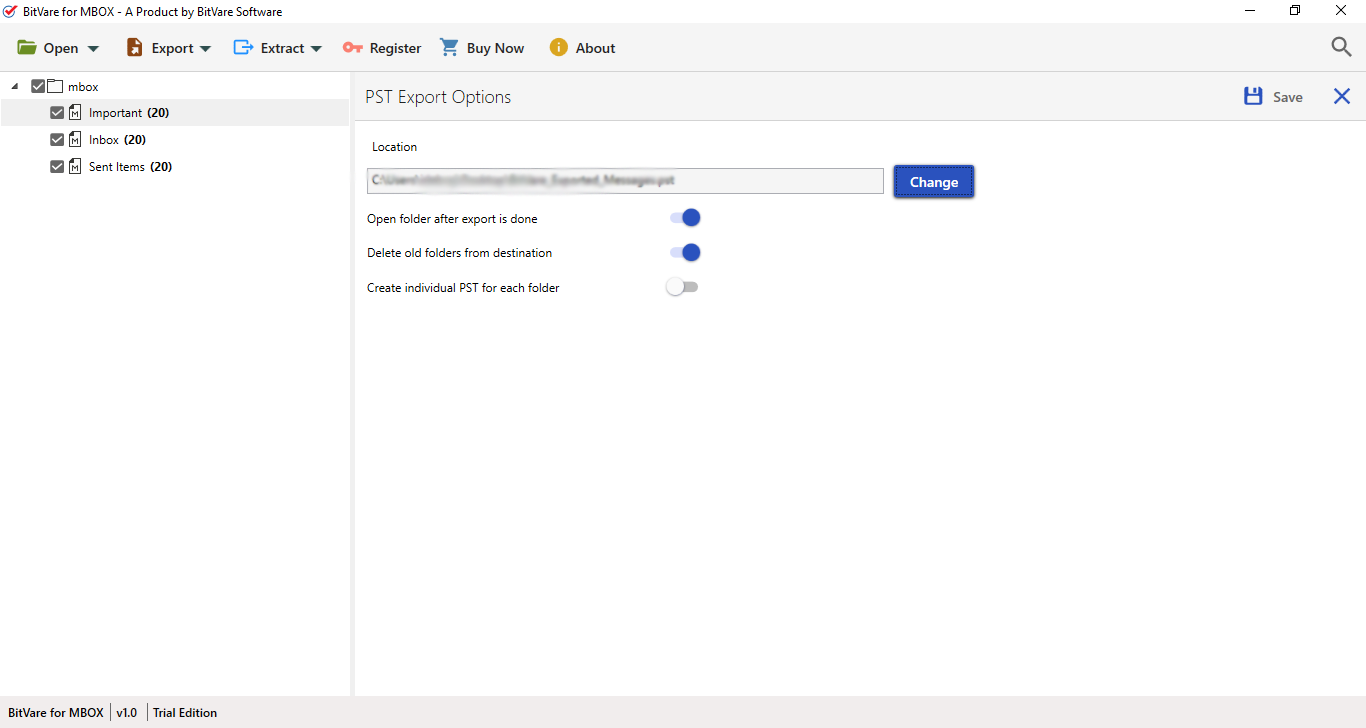Click the Inbox mailbox file icon
1366x728 pixels.
75,140
